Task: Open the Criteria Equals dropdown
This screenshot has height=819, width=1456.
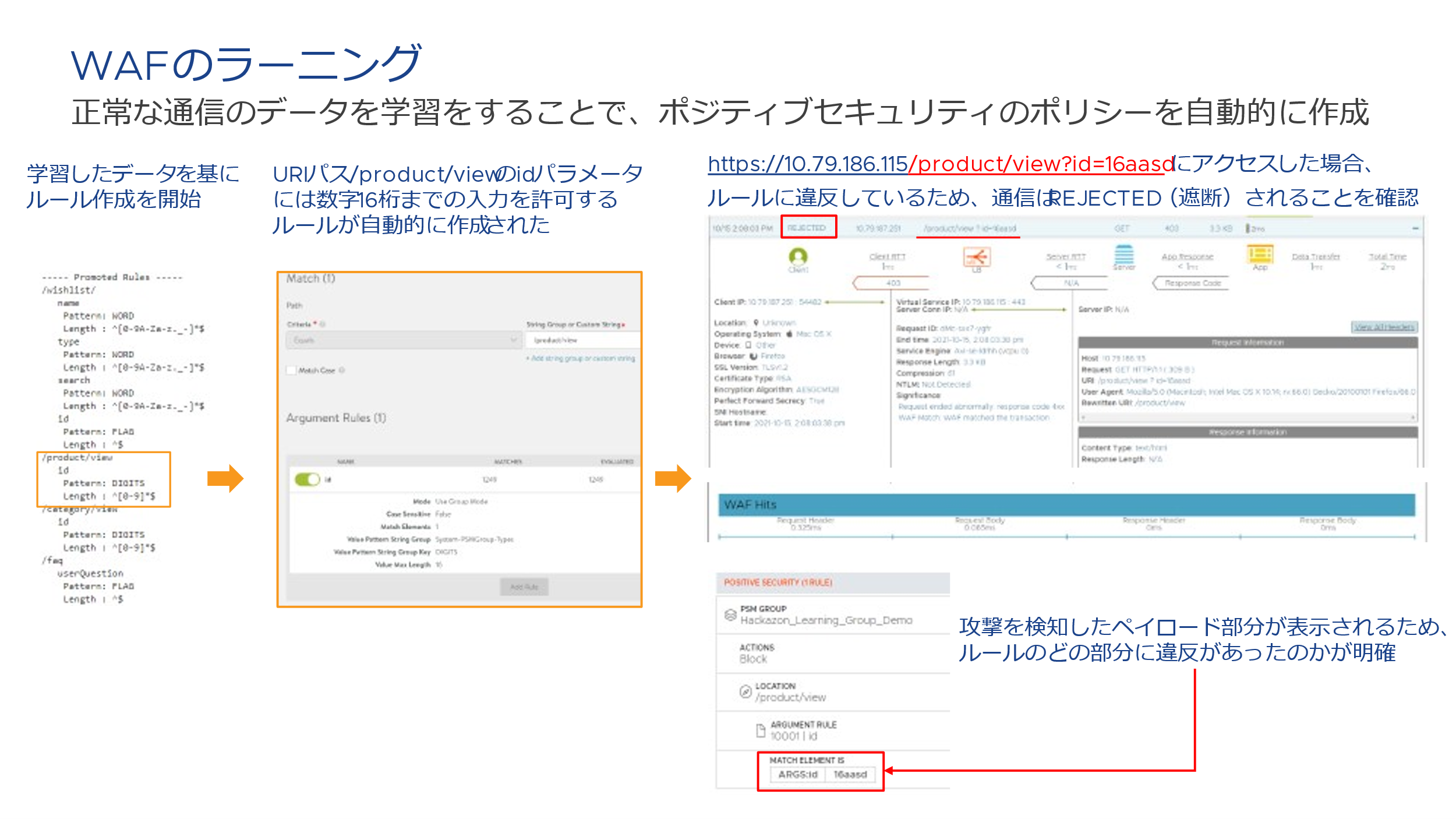Action: 402,340
